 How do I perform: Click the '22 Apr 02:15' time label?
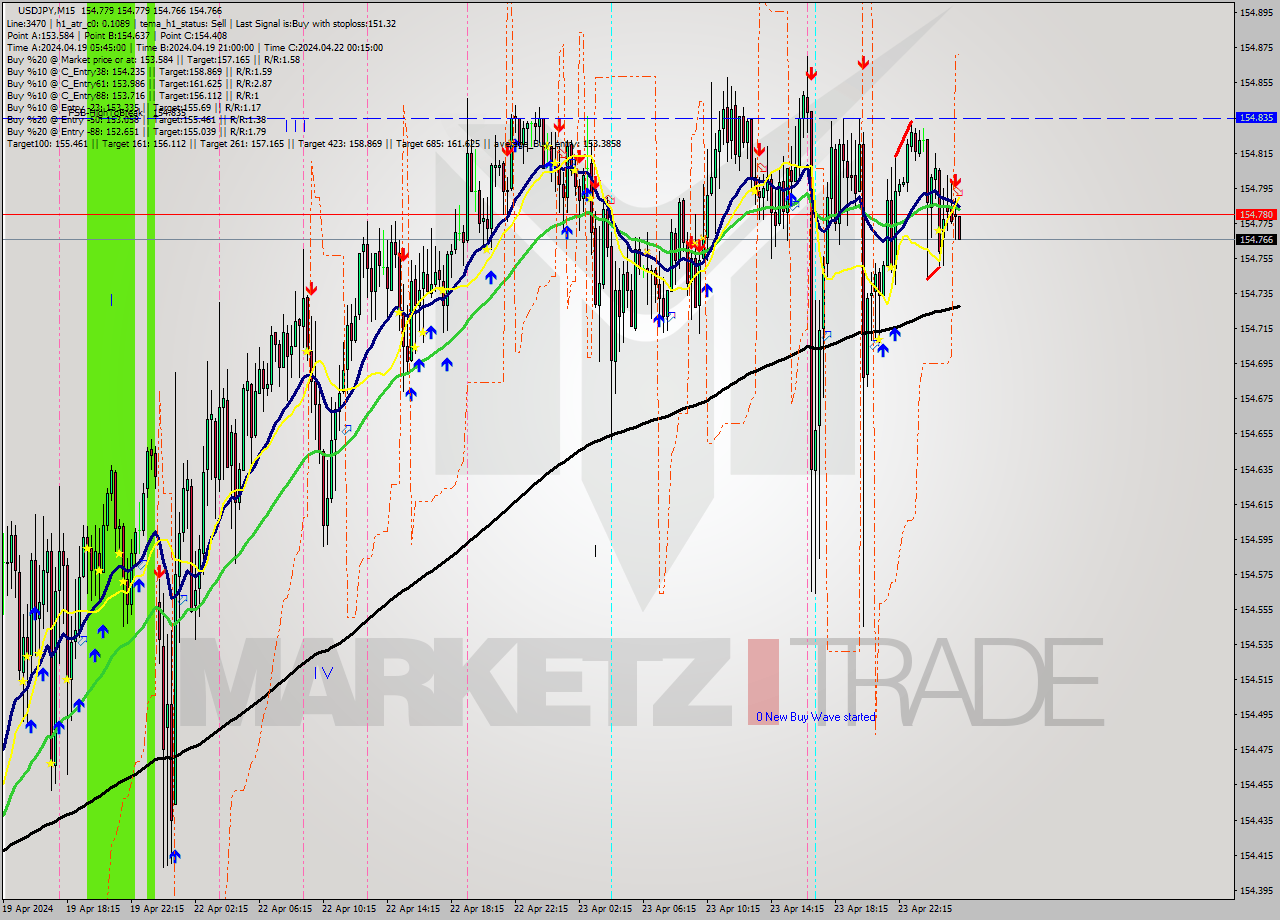coord(222,909)
